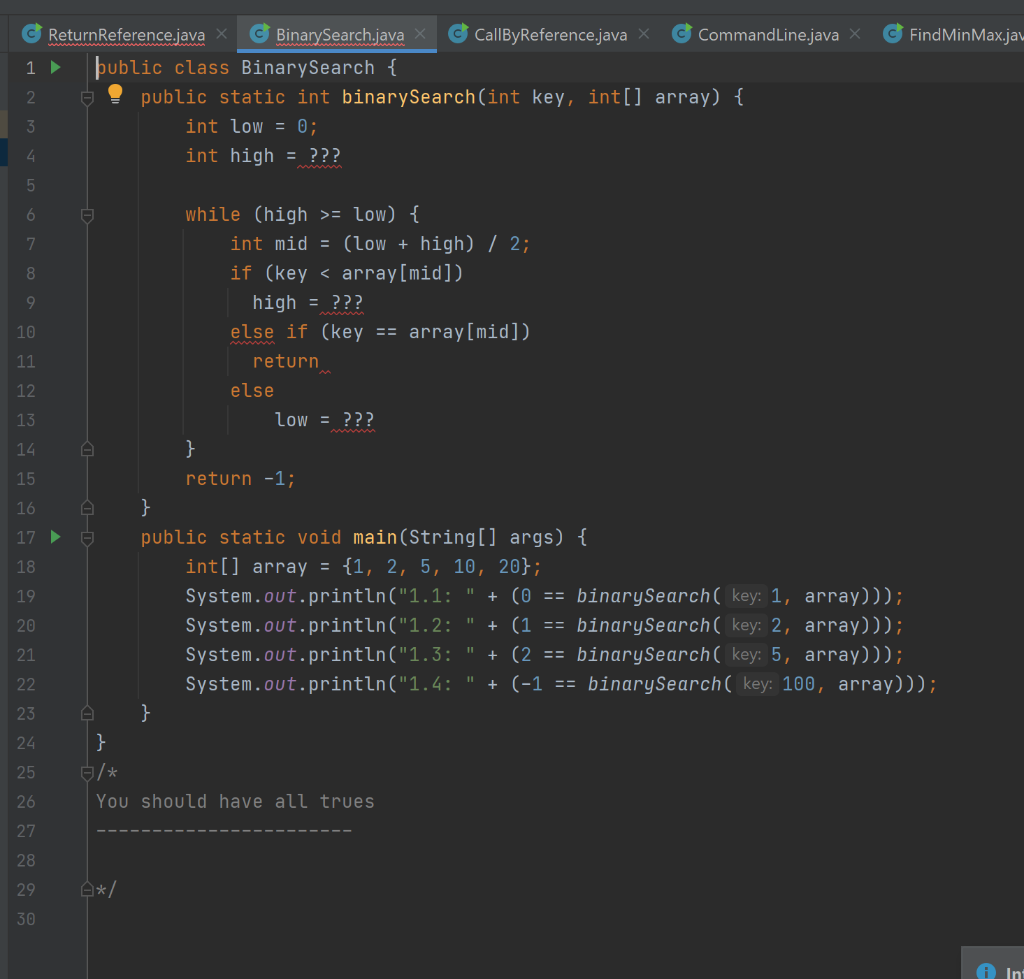
Task: Run the main method using the line 17 gutter arrow
Action: pyautogui.click(x=56, y=537)
